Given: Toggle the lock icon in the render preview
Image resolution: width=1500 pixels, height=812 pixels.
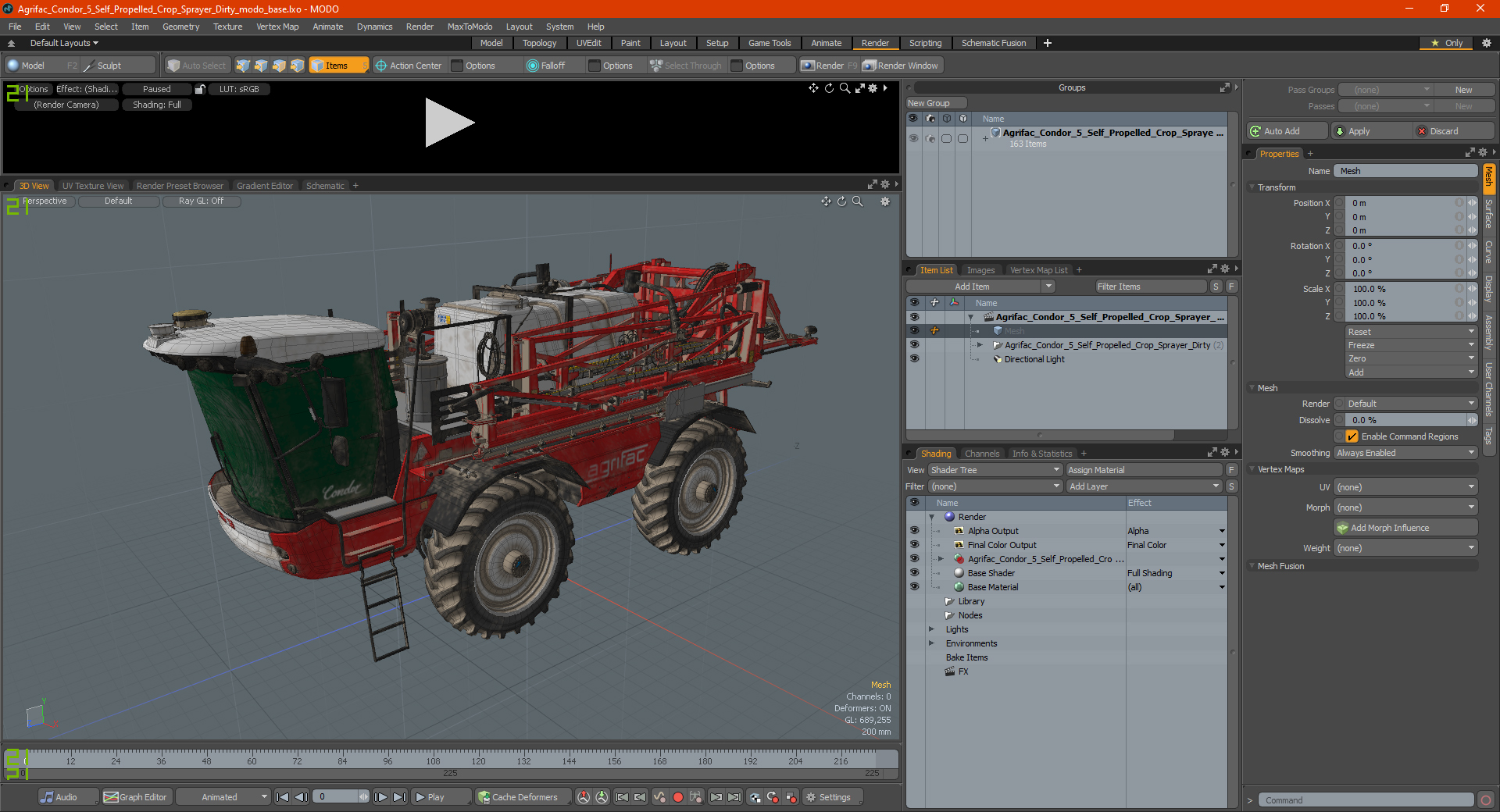Looking at the screenshot, I should coord(200,89).
